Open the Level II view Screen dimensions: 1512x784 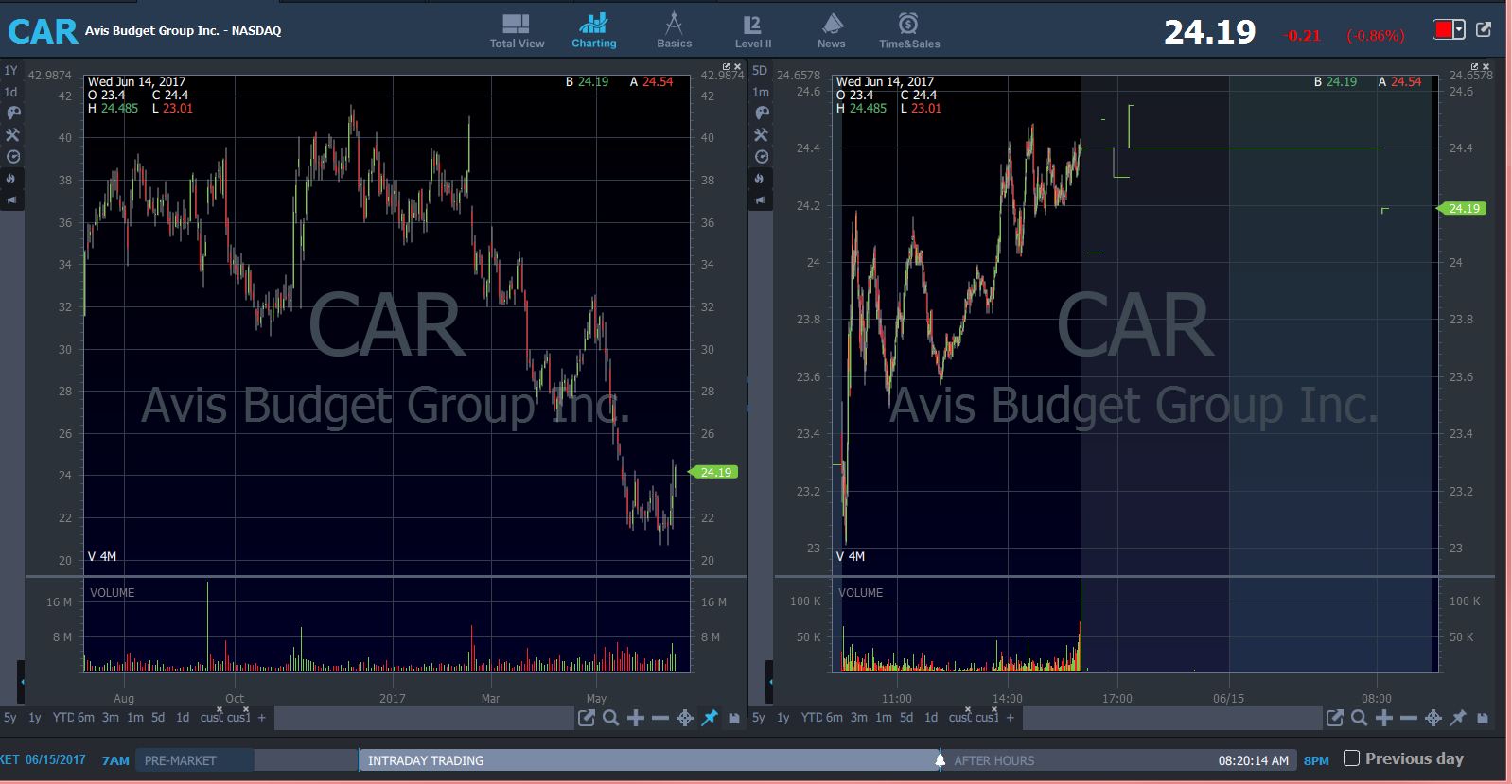tap(753, 30)
